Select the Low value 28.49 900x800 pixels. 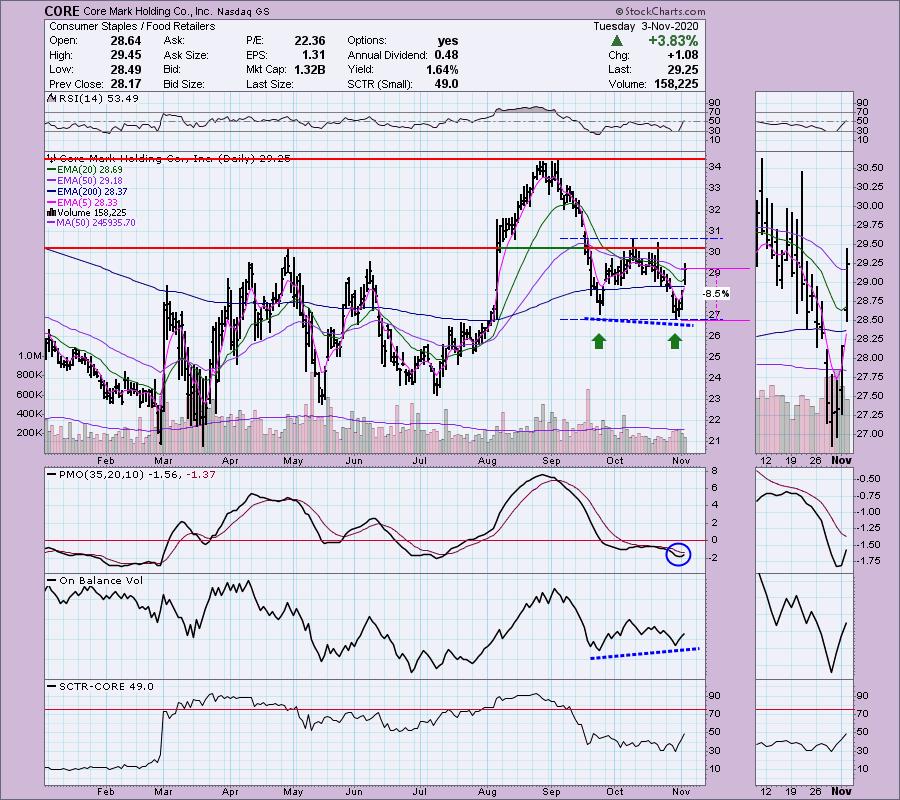(x=125, y=69)
